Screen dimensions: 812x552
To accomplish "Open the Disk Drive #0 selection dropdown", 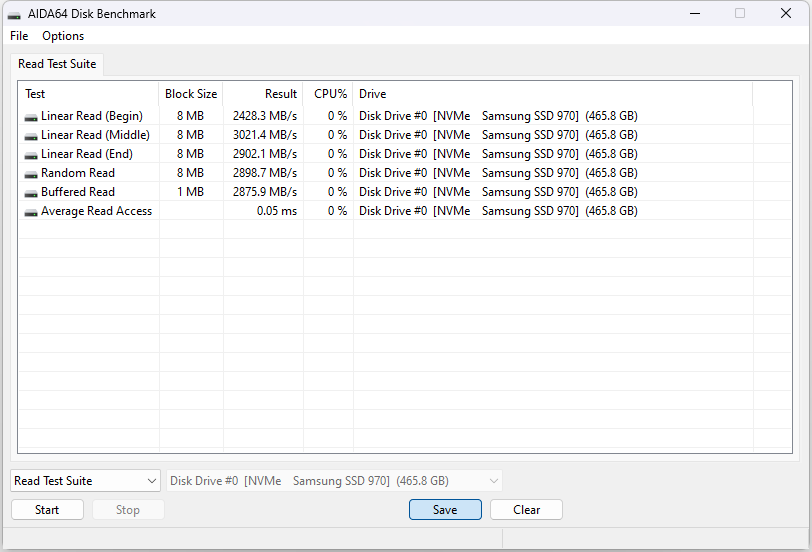I will (334, 481).
